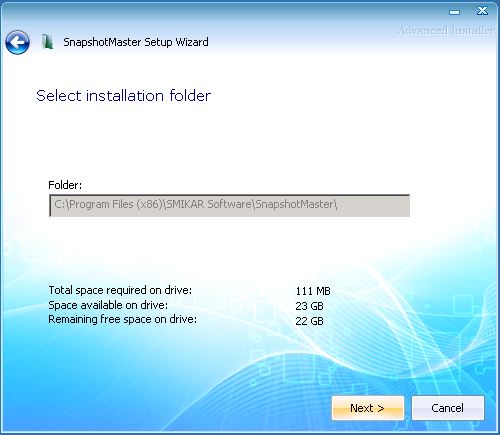Cancel the SnapshotMaster installation

[x=448, y=408]
